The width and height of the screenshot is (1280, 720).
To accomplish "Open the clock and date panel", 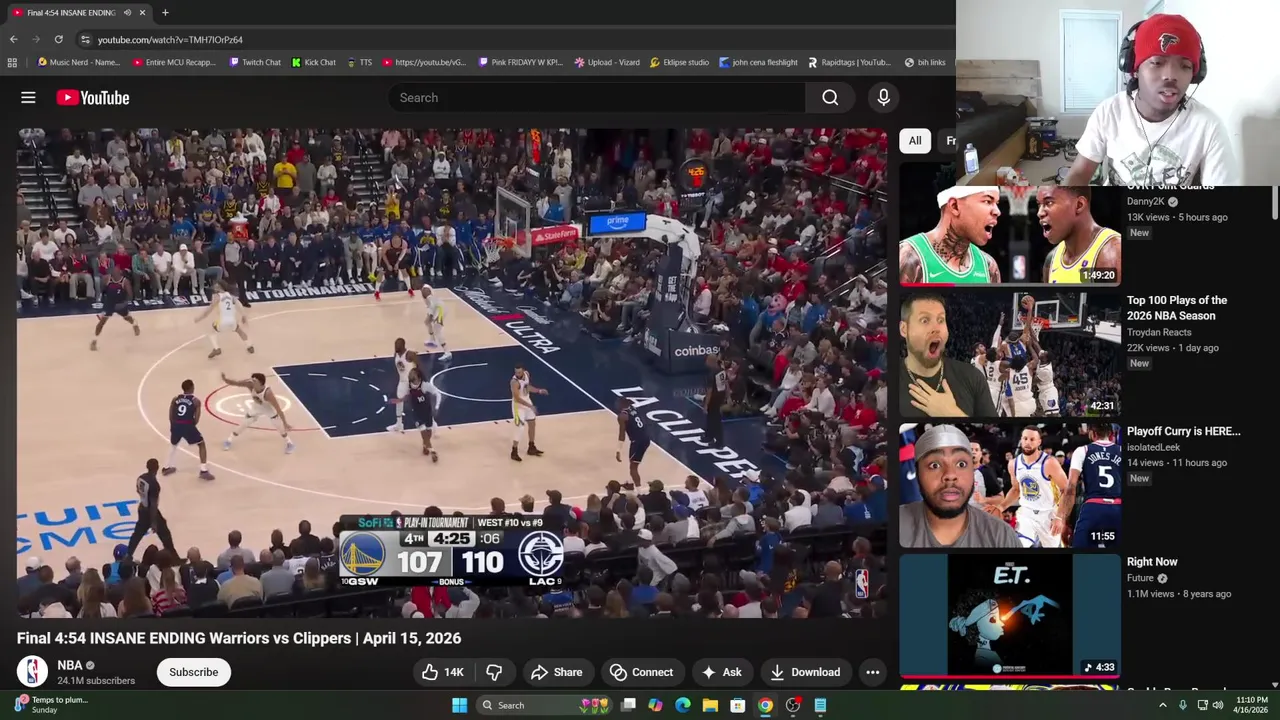I will (1251, 705).
